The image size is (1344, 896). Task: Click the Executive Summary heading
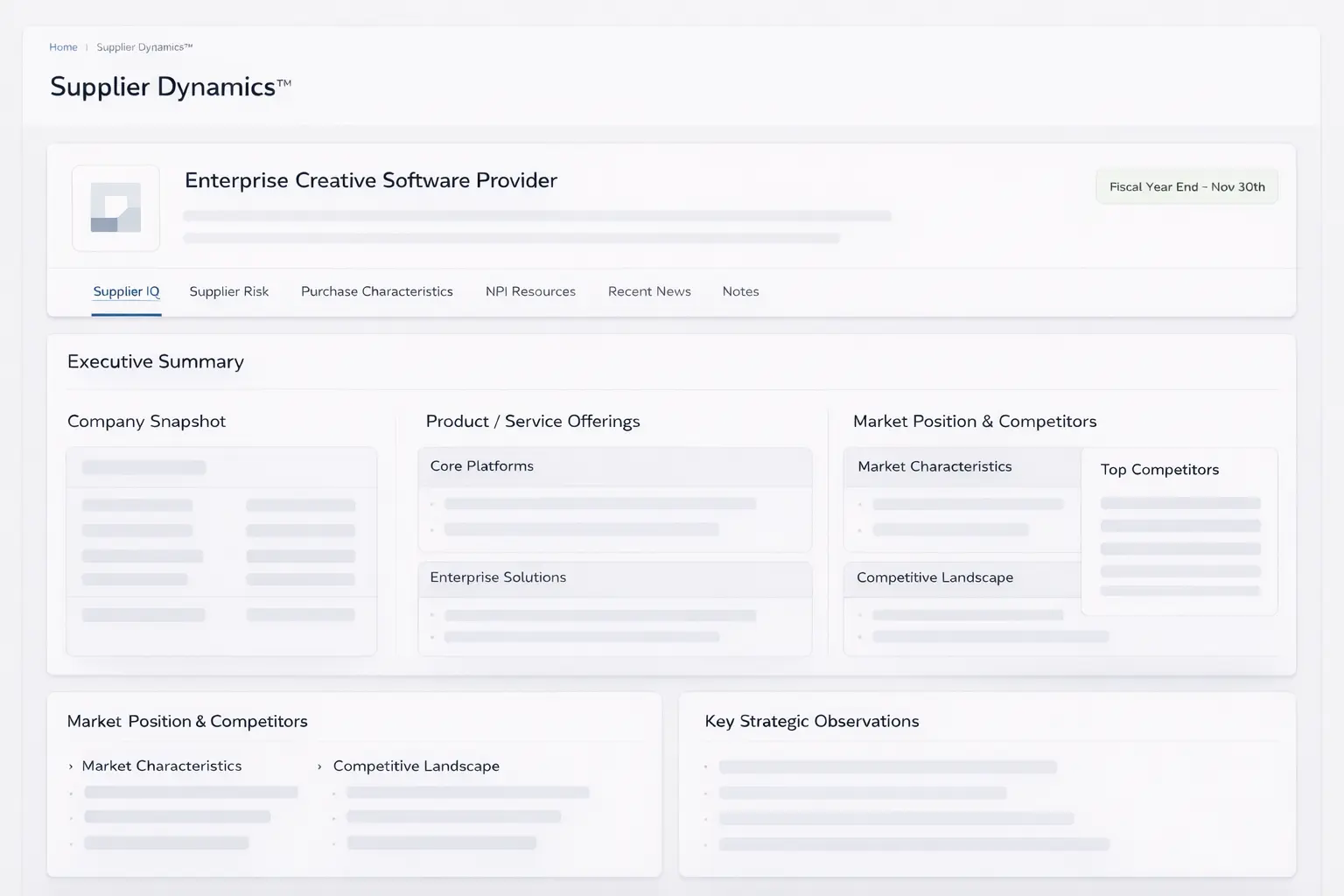coord(156,362)
